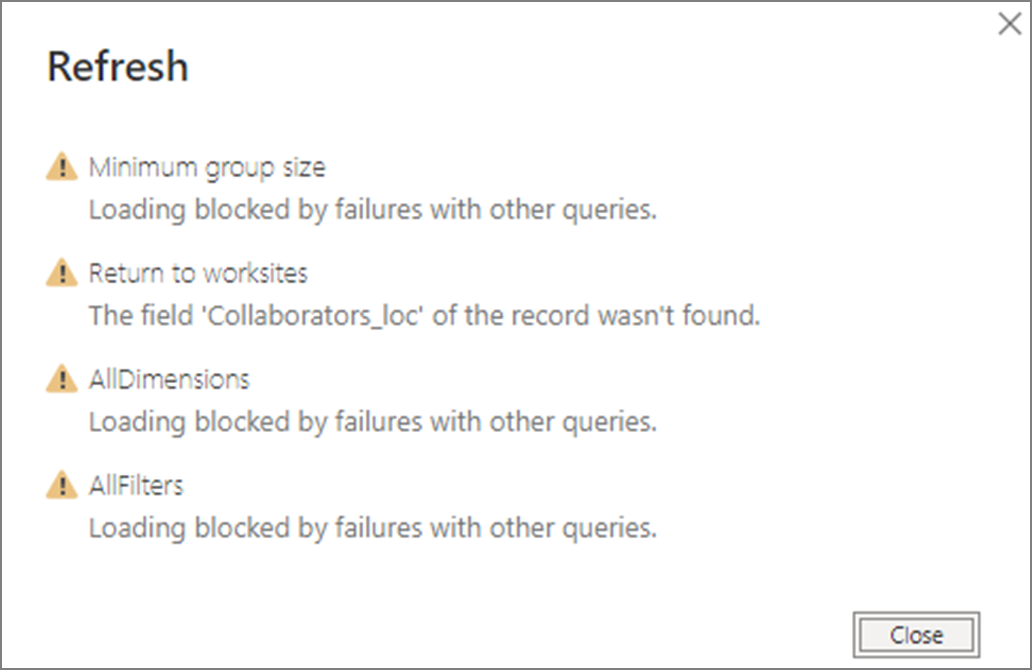Select the Return to worksites query entry

tap(198, 272)
